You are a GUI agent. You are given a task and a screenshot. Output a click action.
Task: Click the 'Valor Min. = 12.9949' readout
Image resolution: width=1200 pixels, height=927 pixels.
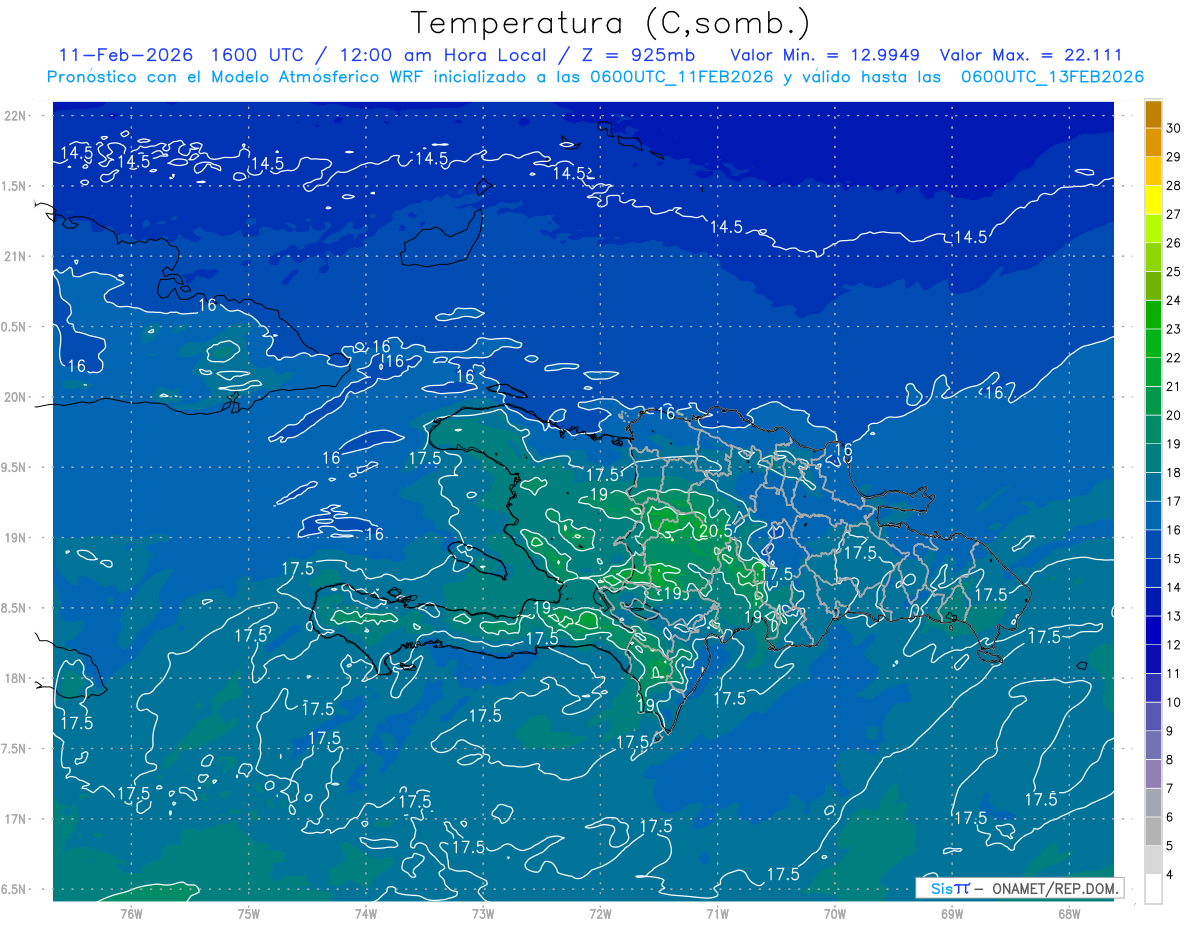click(824, 56)
